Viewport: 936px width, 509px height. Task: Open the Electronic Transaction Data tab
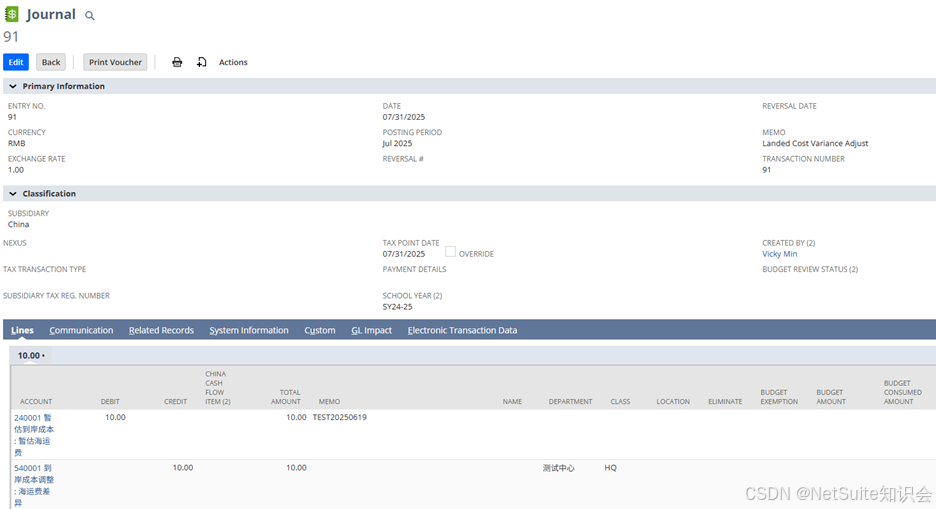click(463, 330)
